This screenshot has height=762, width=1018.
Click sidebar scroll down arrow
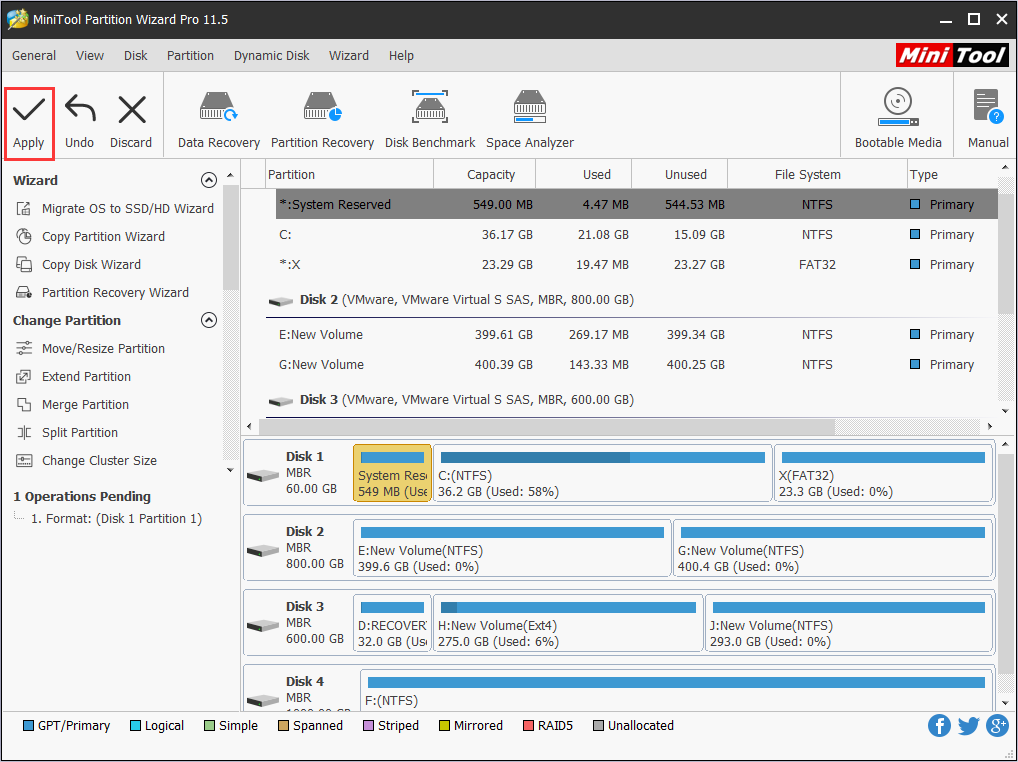(x=230, y=470)
